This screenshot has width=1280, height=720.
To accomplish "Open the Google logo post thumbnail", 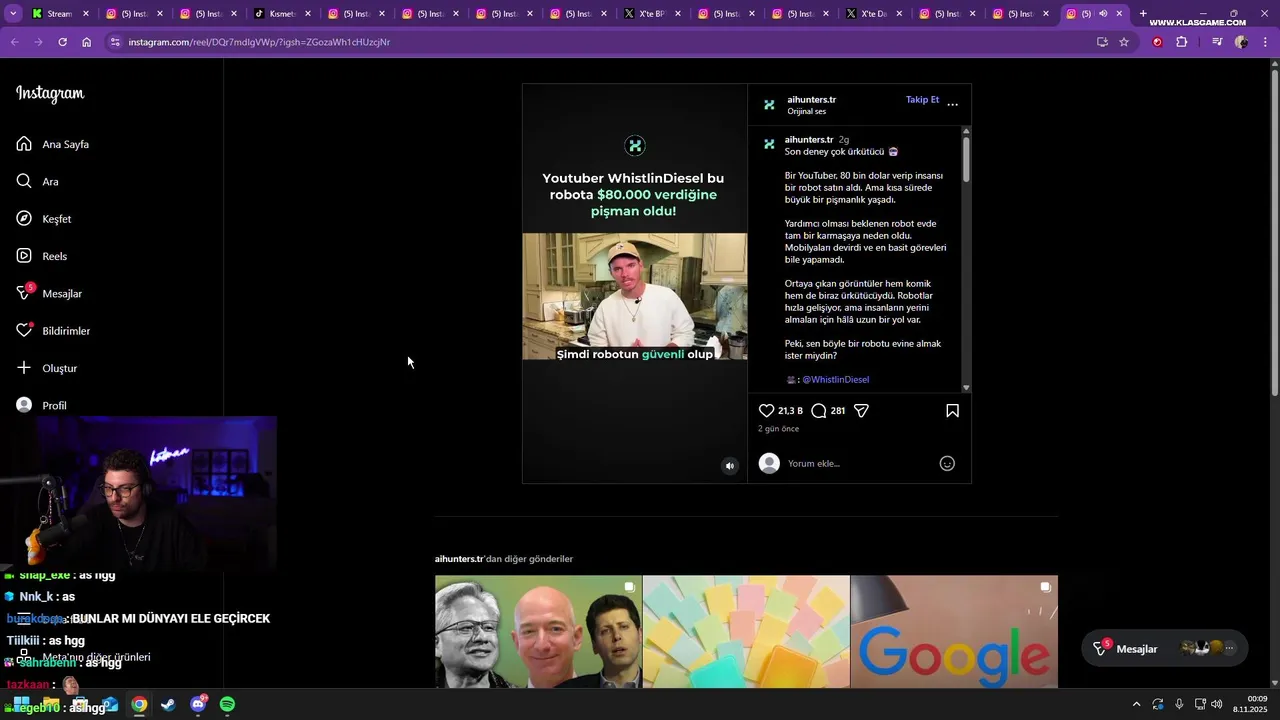I will point(954,631).
